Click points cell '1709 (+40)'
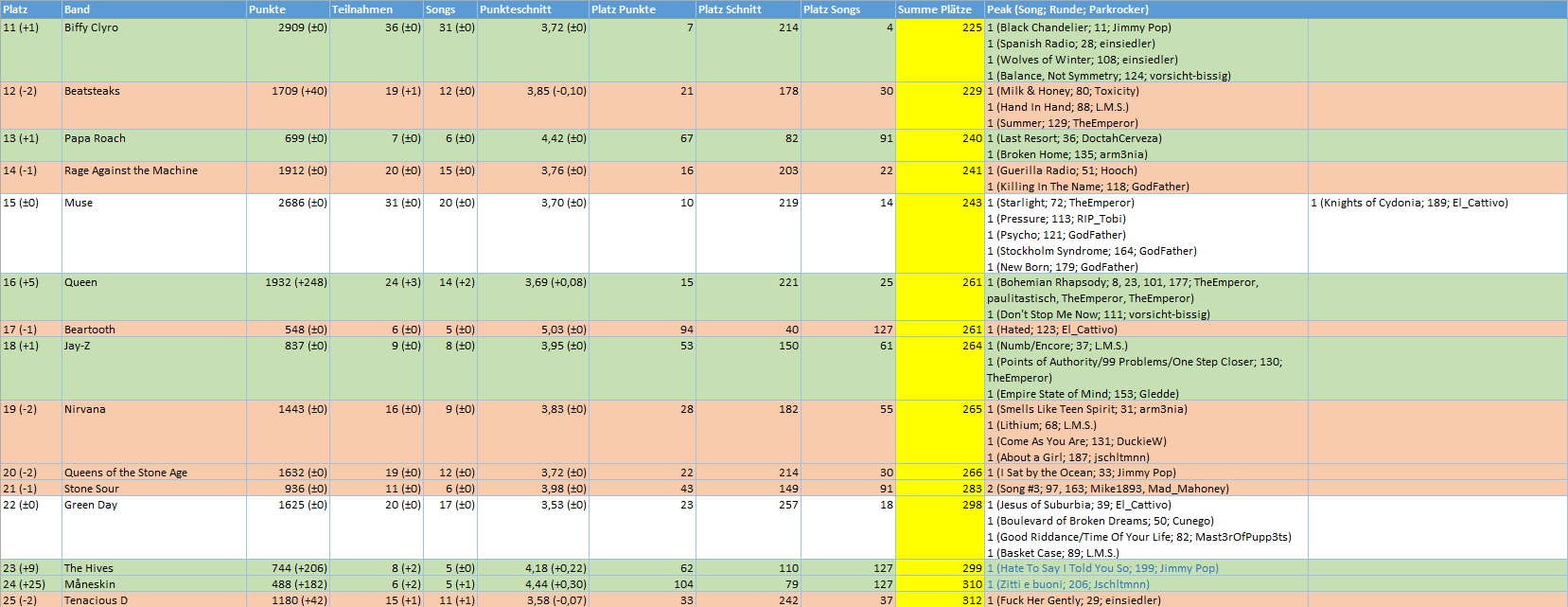The width and height of the screenshot is (1568, 607). (288, 107)
